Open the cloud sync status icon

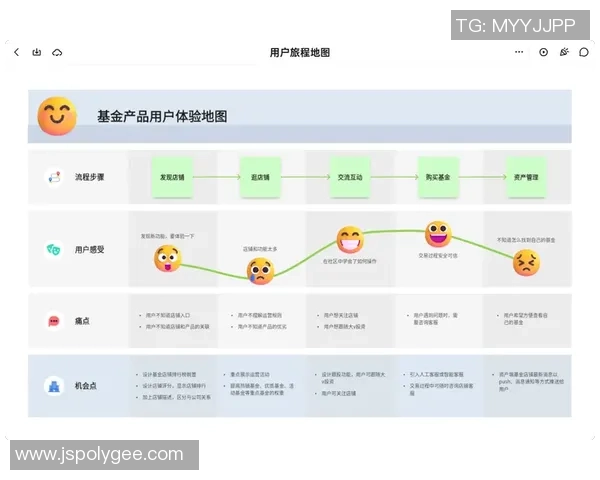tap(57, 52)
